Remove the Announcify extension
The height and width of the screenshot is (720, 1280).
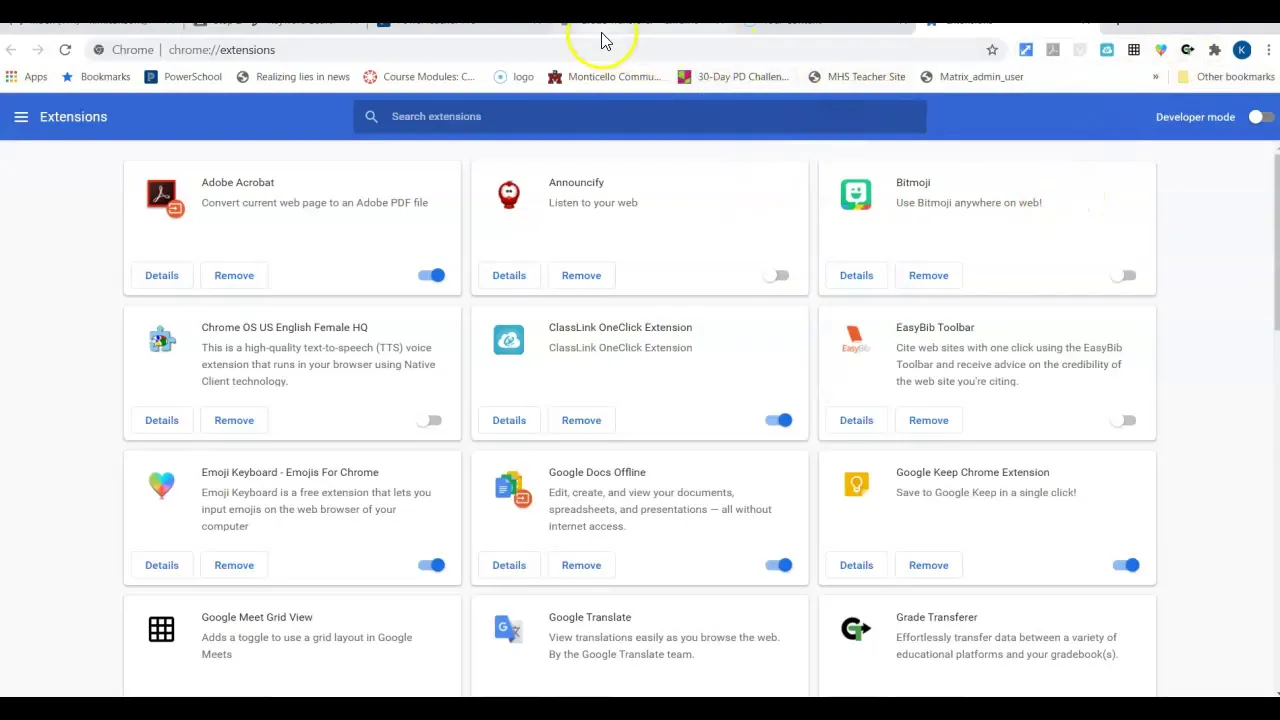581,275
